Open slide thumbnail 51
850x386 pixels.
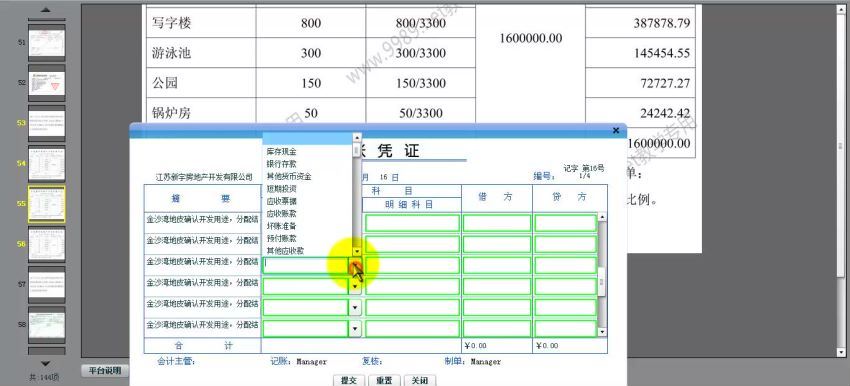pyautogui.click(x=47, y=42)
